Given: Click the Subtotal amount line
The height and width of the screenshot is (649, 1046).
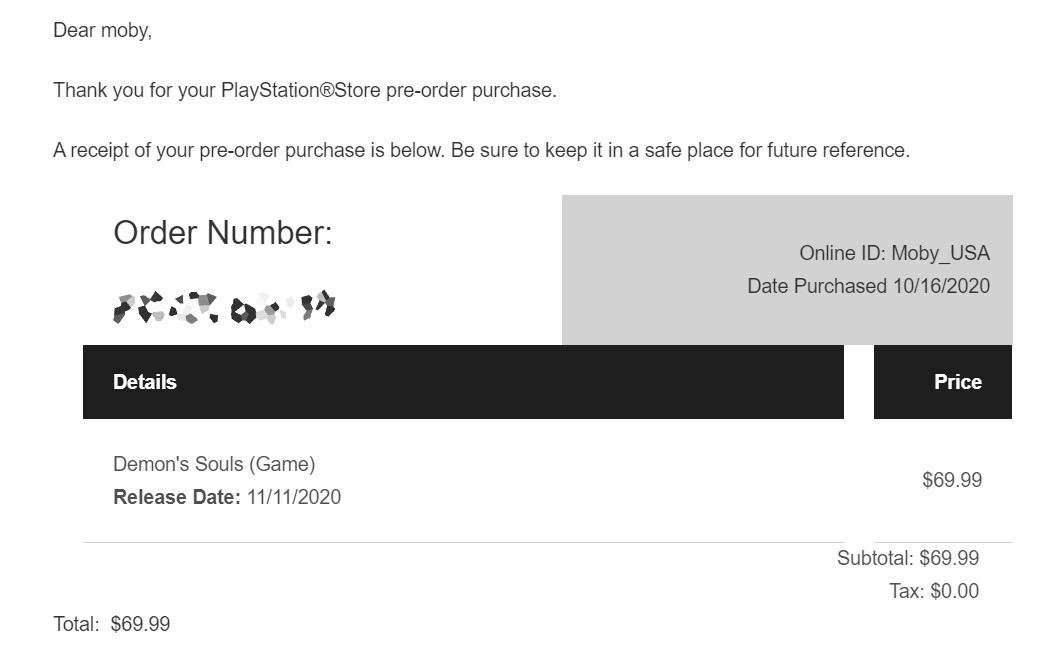Looking at the screenshot, I should [x=908, y=558].
